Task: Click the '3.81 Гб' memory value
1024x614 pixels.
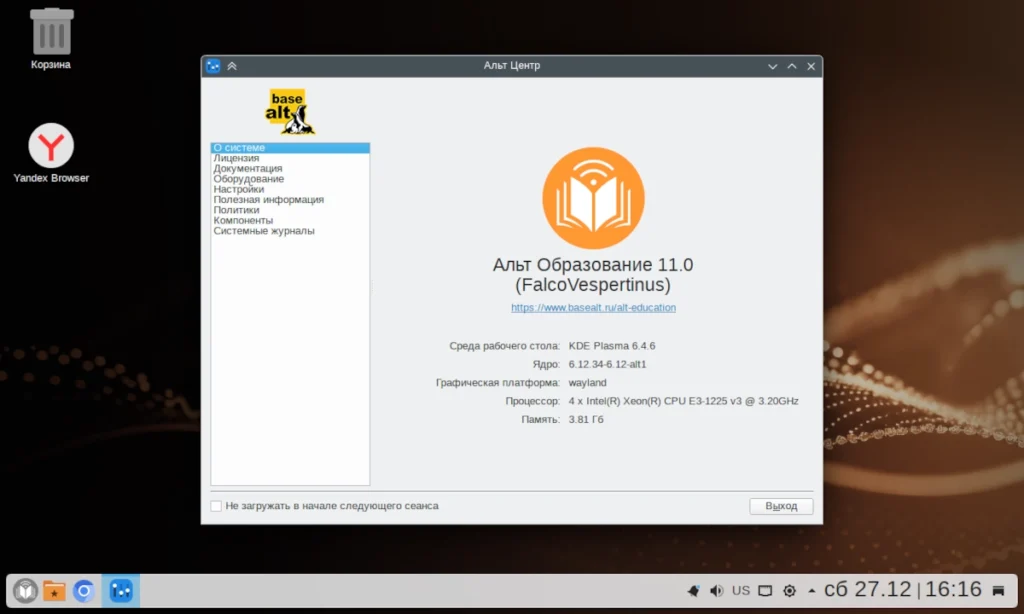Action: (x=586, y=419)
